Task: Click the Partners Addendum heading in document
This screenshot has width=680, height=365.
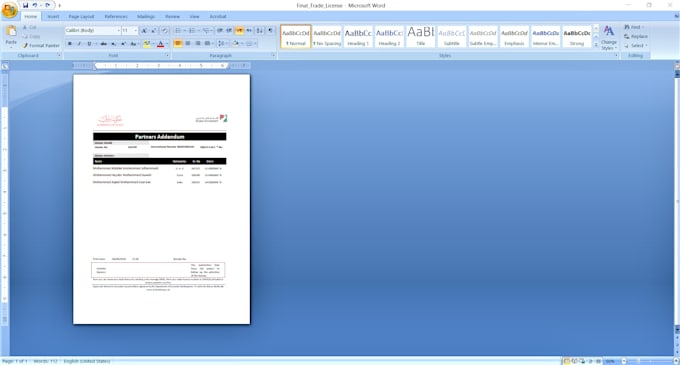Action: coord(160,137)
